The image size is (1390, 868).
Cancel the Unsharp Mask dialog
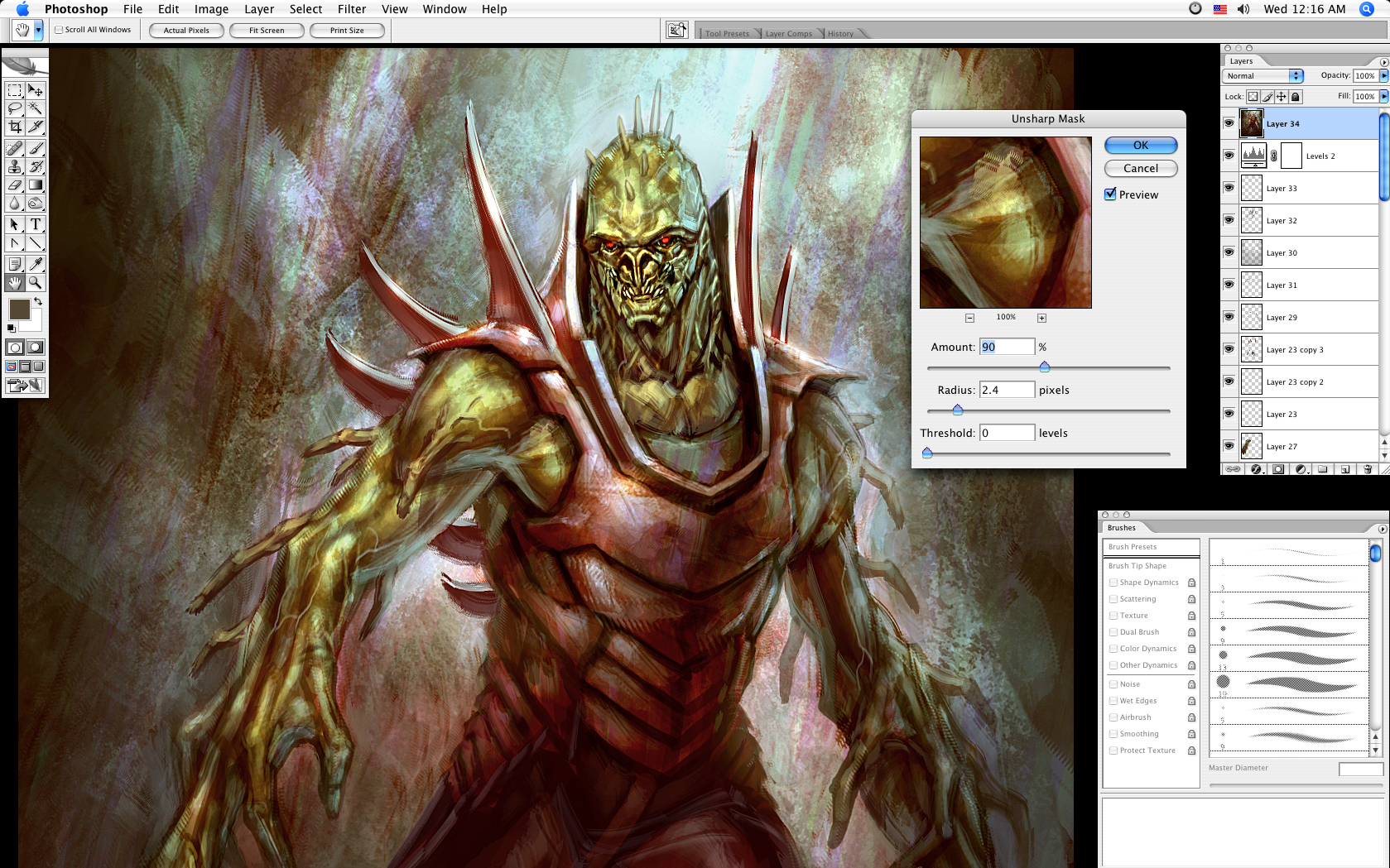(x=1141, y=169)
